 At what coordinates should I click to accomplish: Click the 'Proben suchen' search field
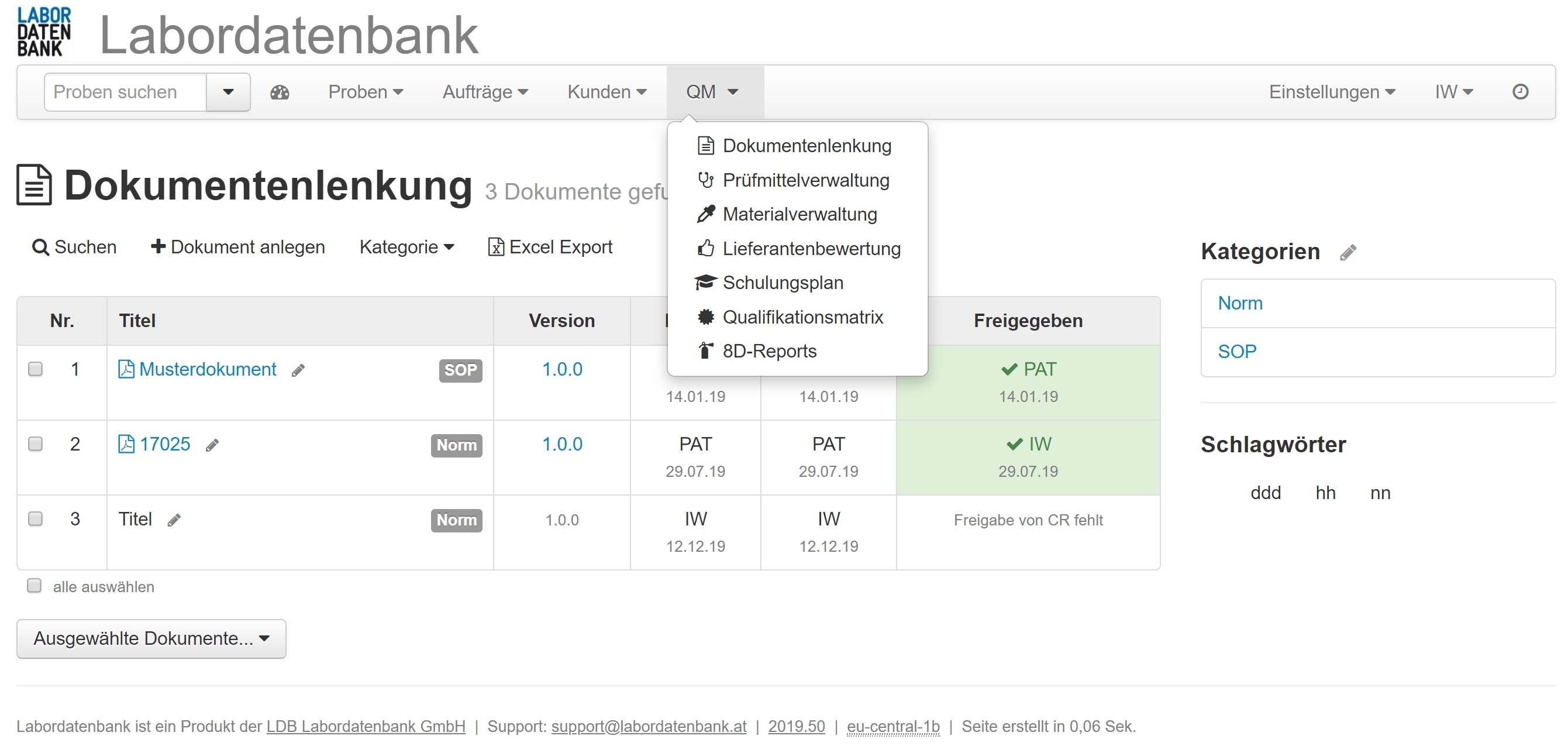click(125, 92)
